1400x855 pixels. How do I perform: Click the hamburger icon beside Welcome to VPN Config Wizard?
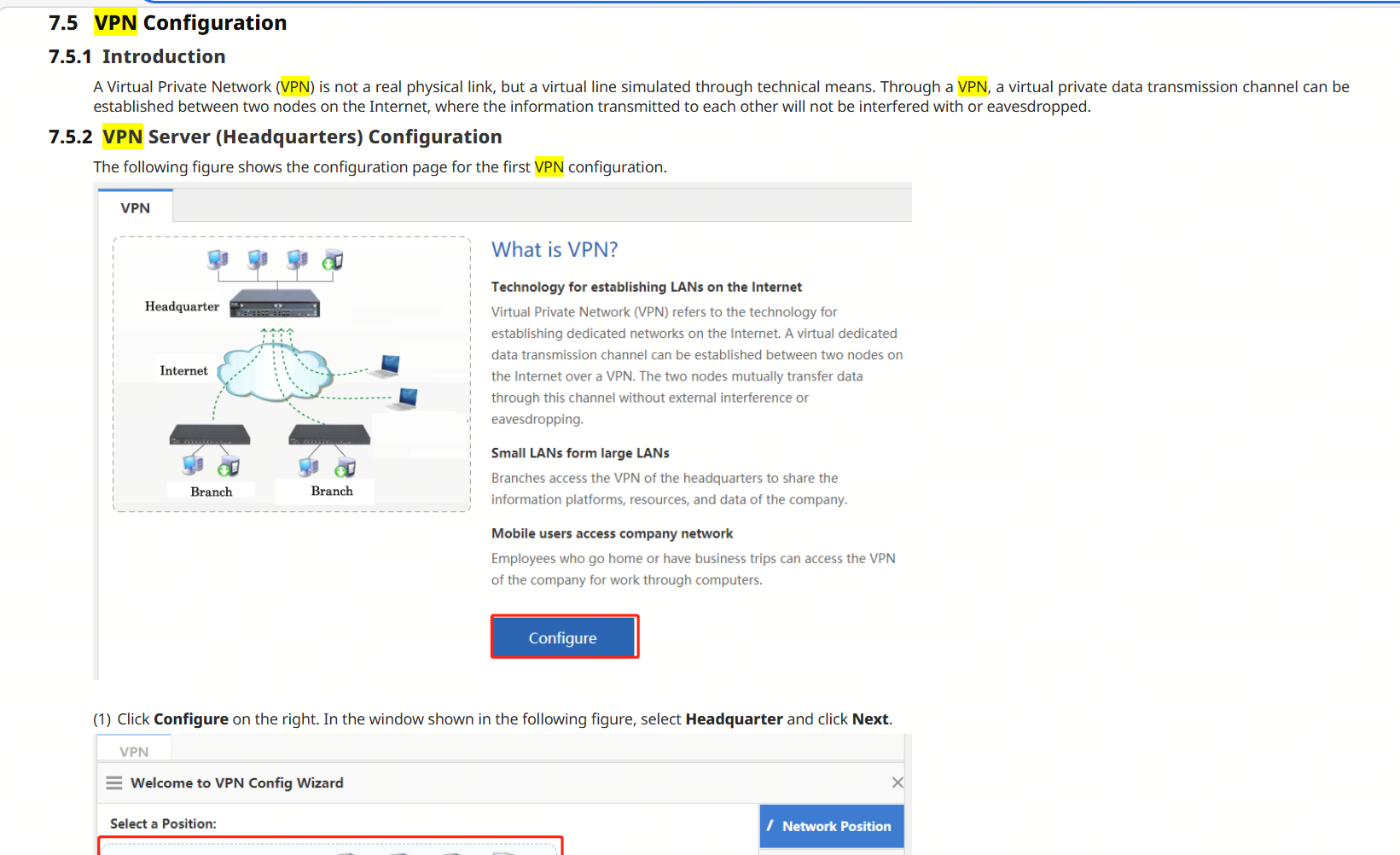pyautogui.click(x=113, y=782)
